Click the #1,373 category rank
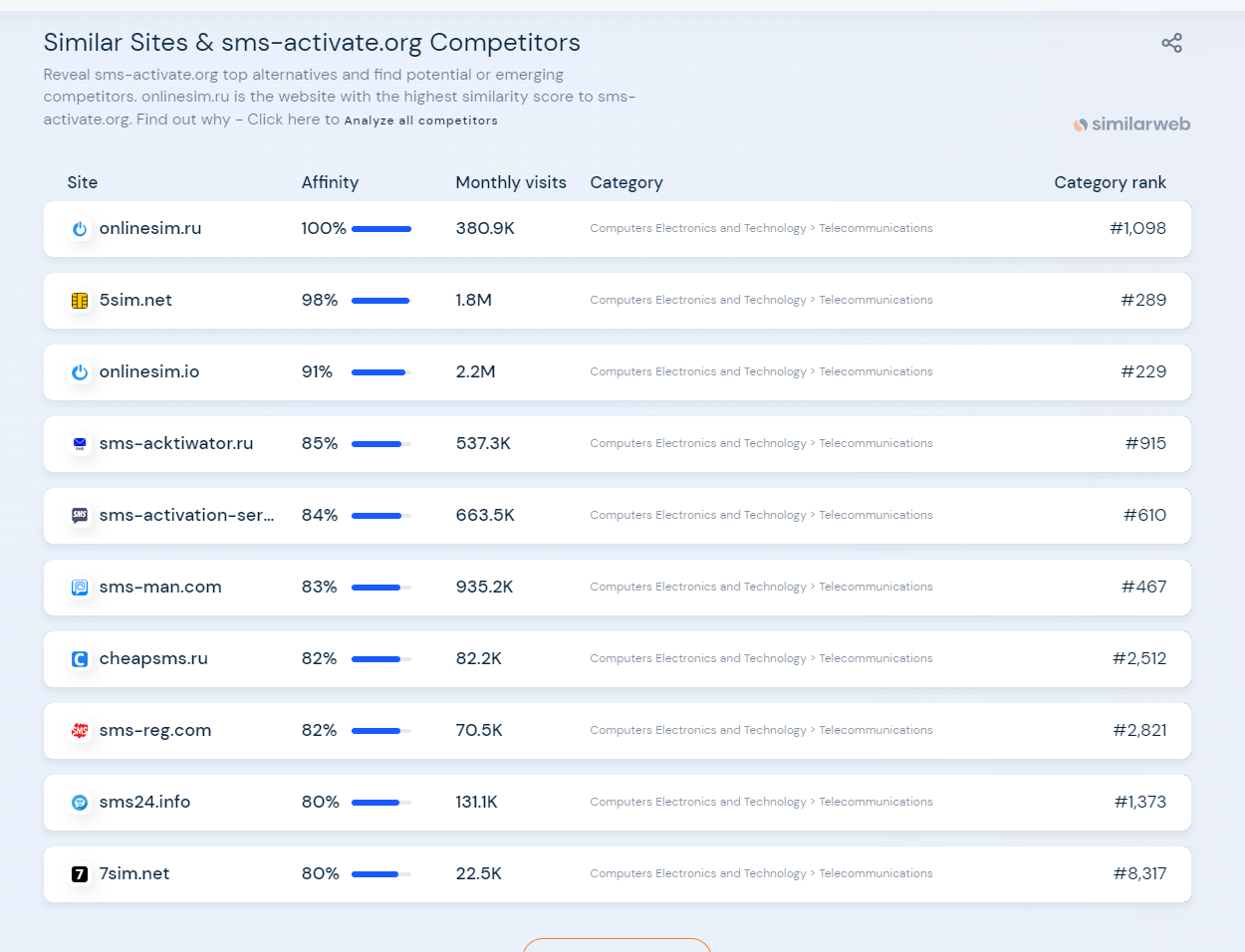The image size is (1245, 952). [x=1140, y=802]
